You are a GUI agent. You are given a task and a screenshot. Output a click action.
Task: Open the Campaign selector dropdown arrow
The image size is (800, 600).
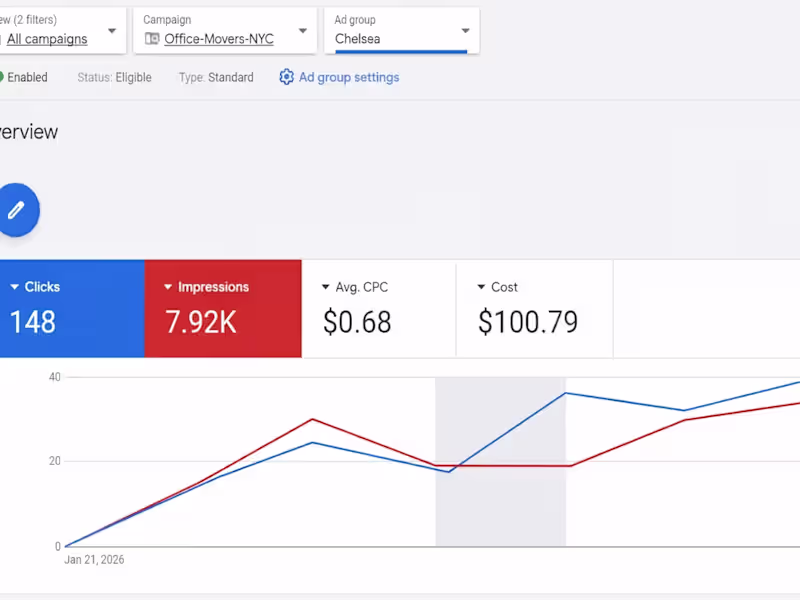coord(302,31)
